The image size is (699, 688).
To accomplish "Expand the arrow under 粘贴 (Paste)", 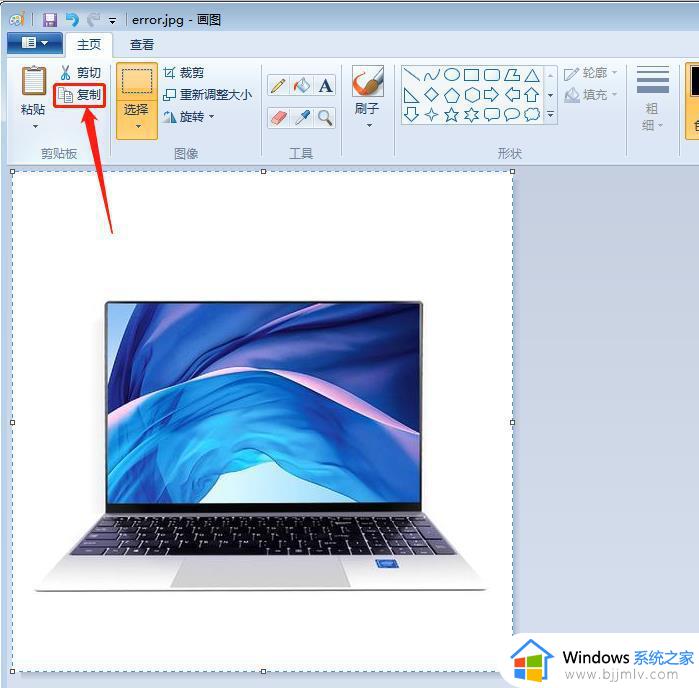I will [x=35, y=127].
